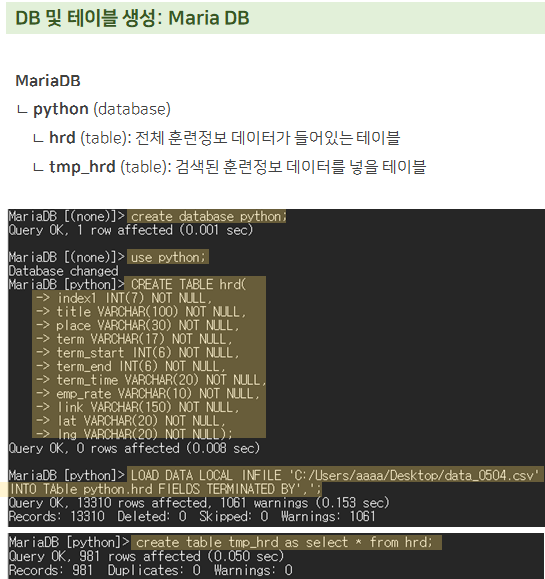The height and width of the screenshot is (579, 545).
Task: Click the 'term_time VARCHAR(20) NOT NULL,' line
Action: (x=161, y=380)
